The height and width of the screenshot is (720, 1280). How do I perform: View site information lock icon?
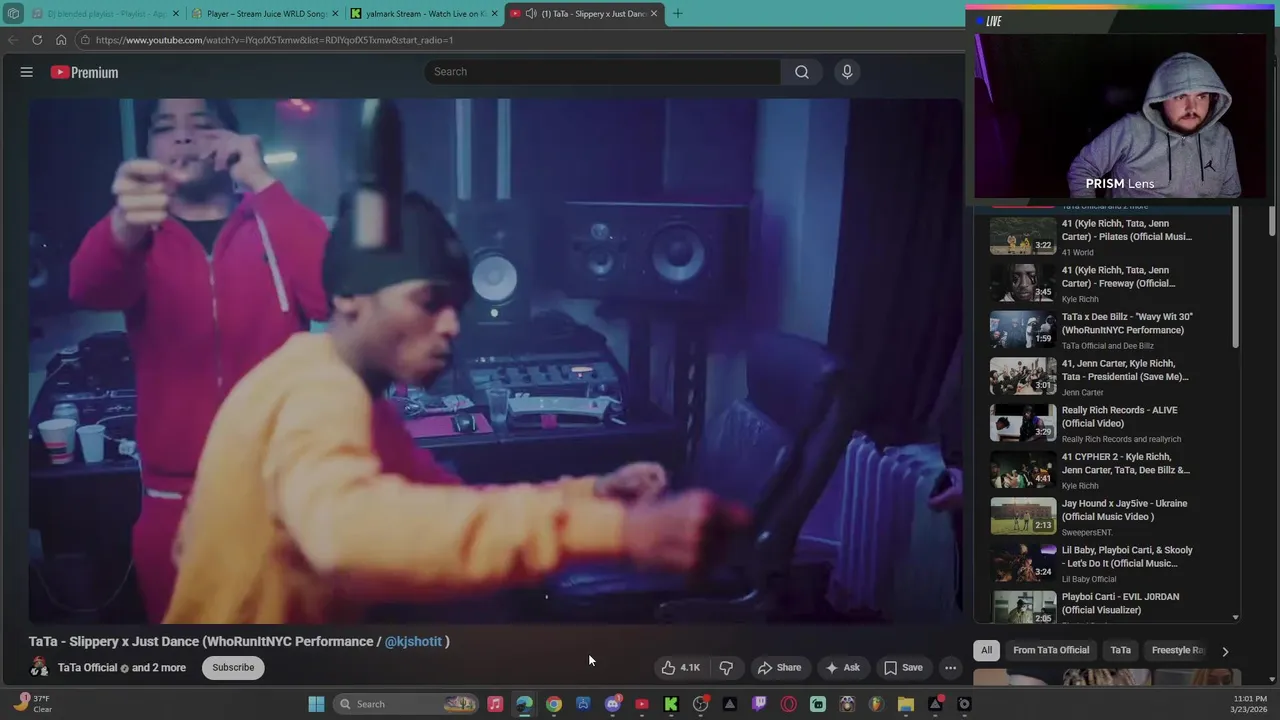coord(86,40)
